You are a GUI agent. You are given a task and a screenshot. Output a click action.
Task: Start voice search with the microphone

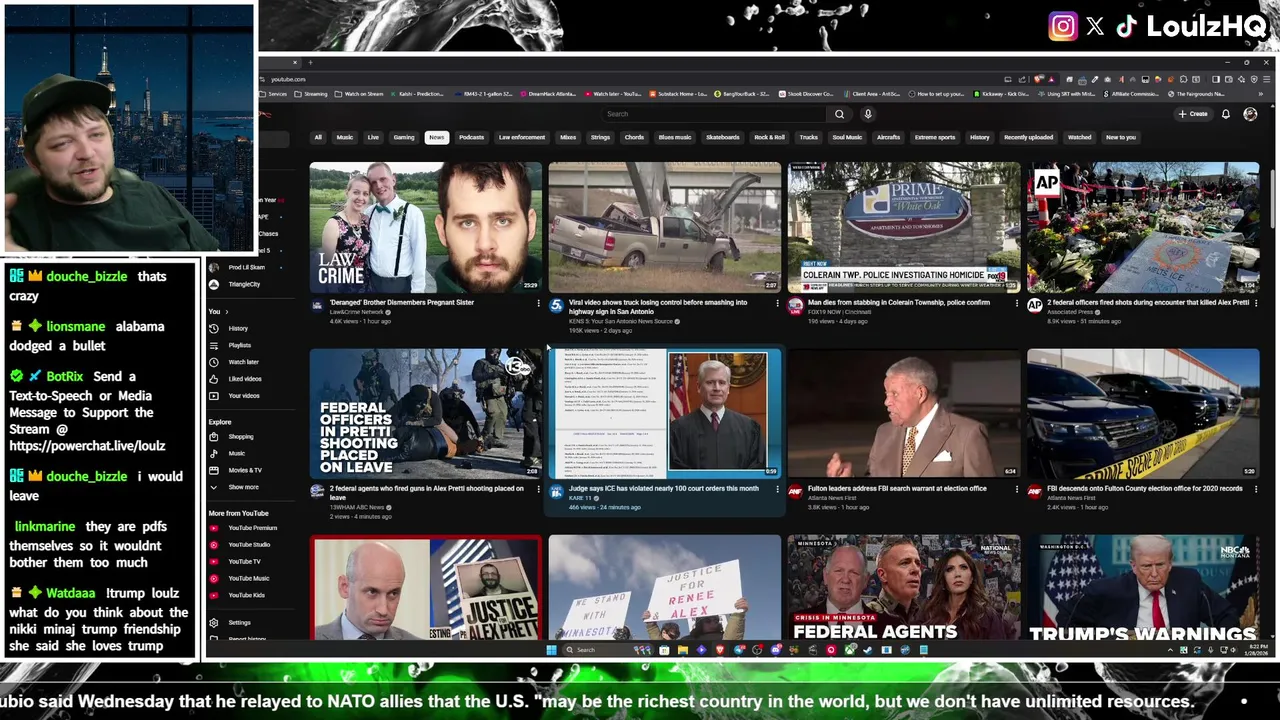pos(868,114)
